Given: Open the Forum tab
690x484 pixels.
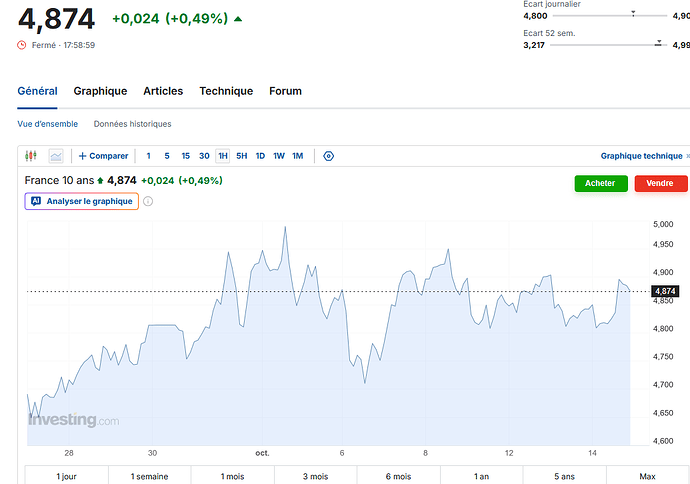Looking at the screenshot, I should tap(286, 91).
